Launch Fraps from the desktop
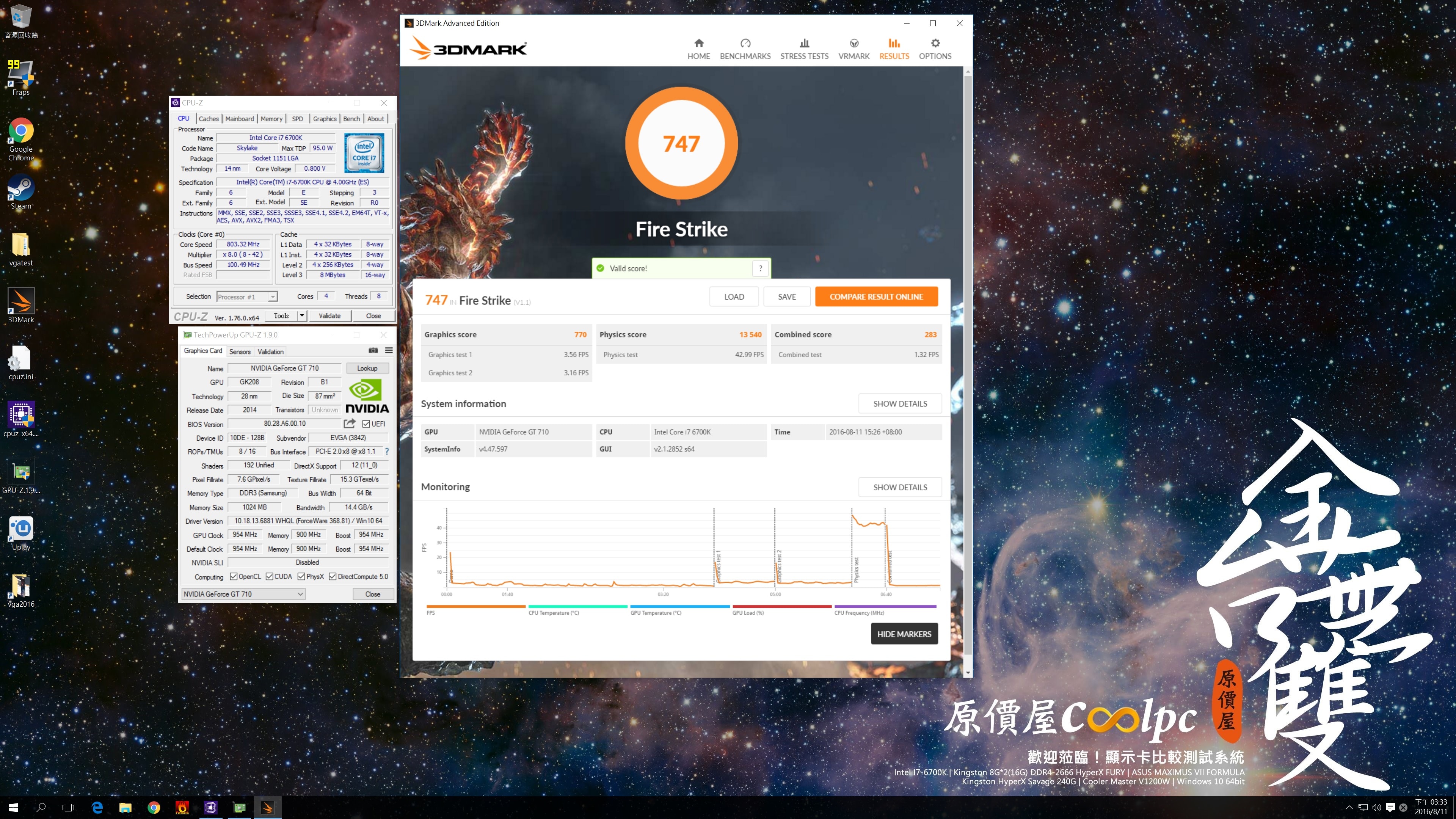This screenshot has height=819, width=1456. (21, 77)
